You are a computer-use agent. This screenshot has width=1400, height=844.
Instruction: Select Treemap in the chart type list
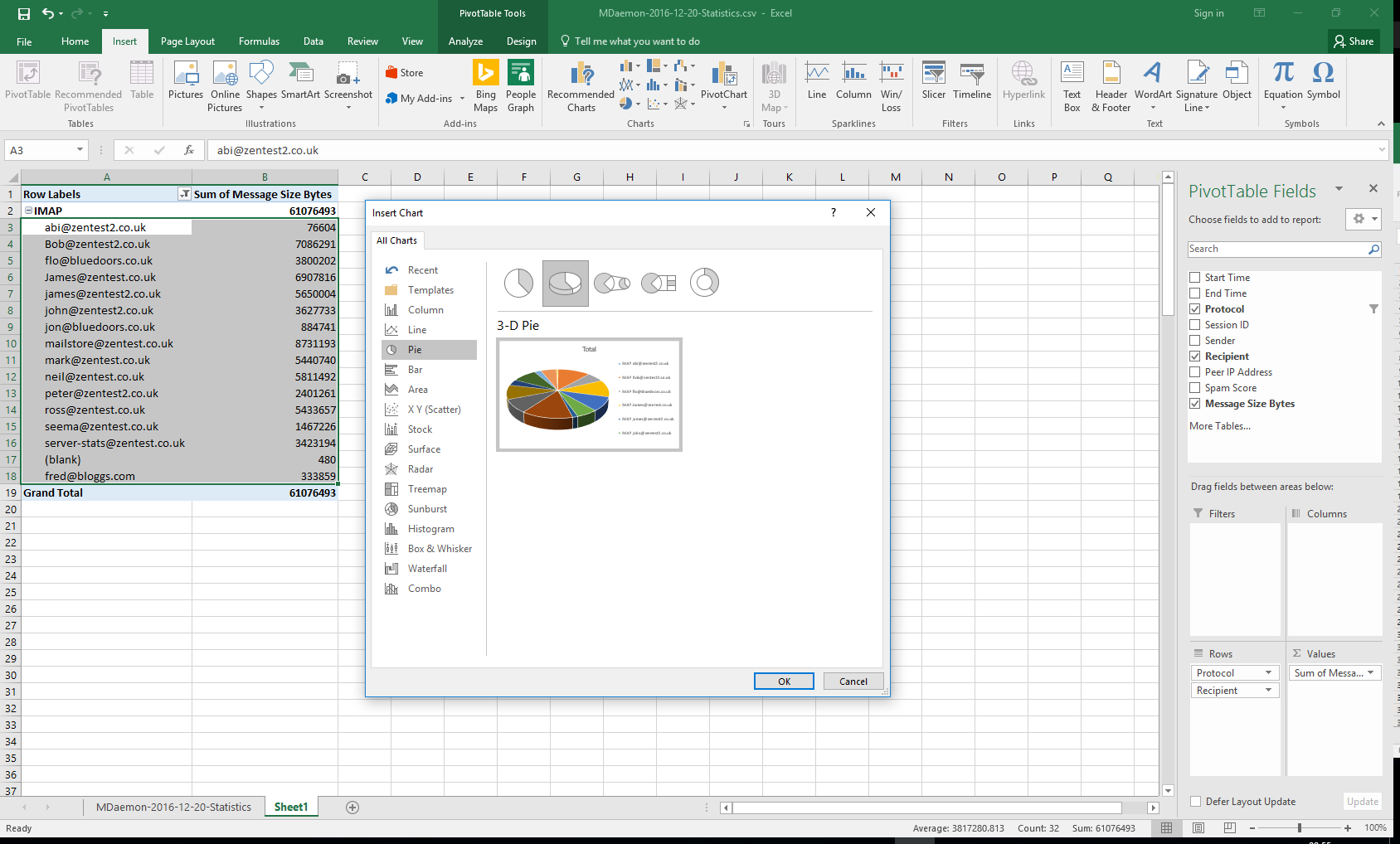tap(427, 489)
